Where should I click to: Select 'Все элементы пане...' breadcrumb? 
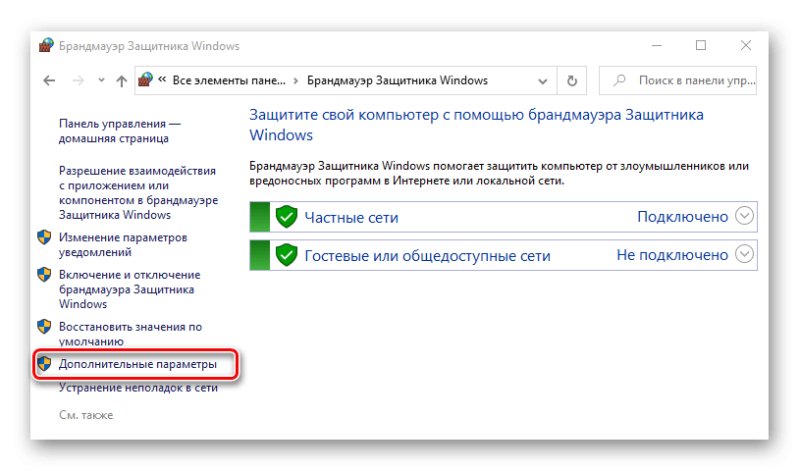pos(229,81)
